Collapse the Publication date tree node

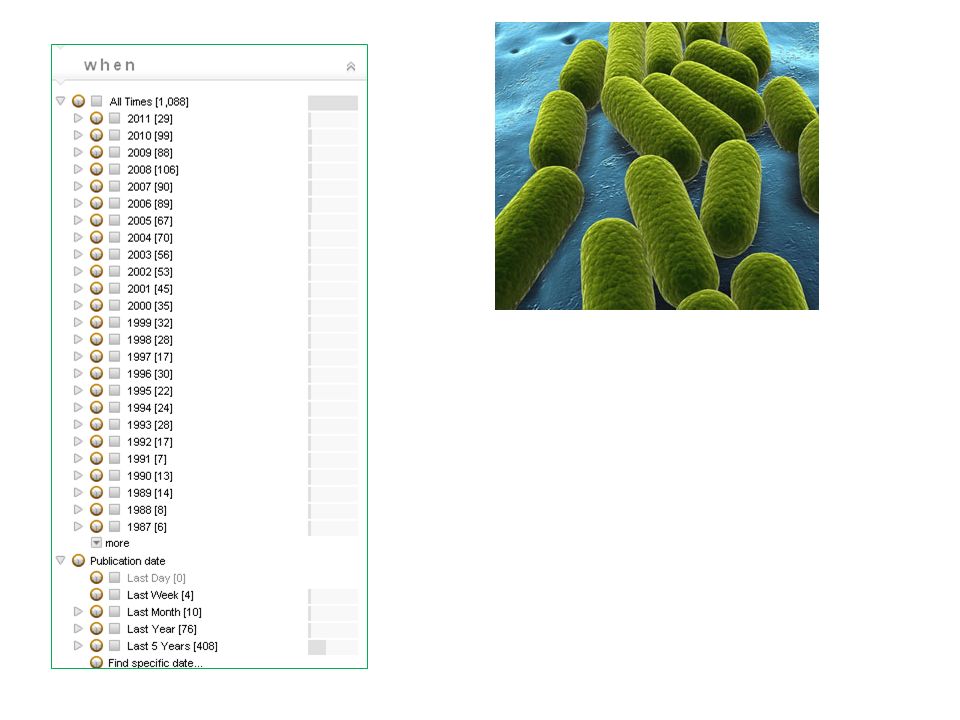61,560
